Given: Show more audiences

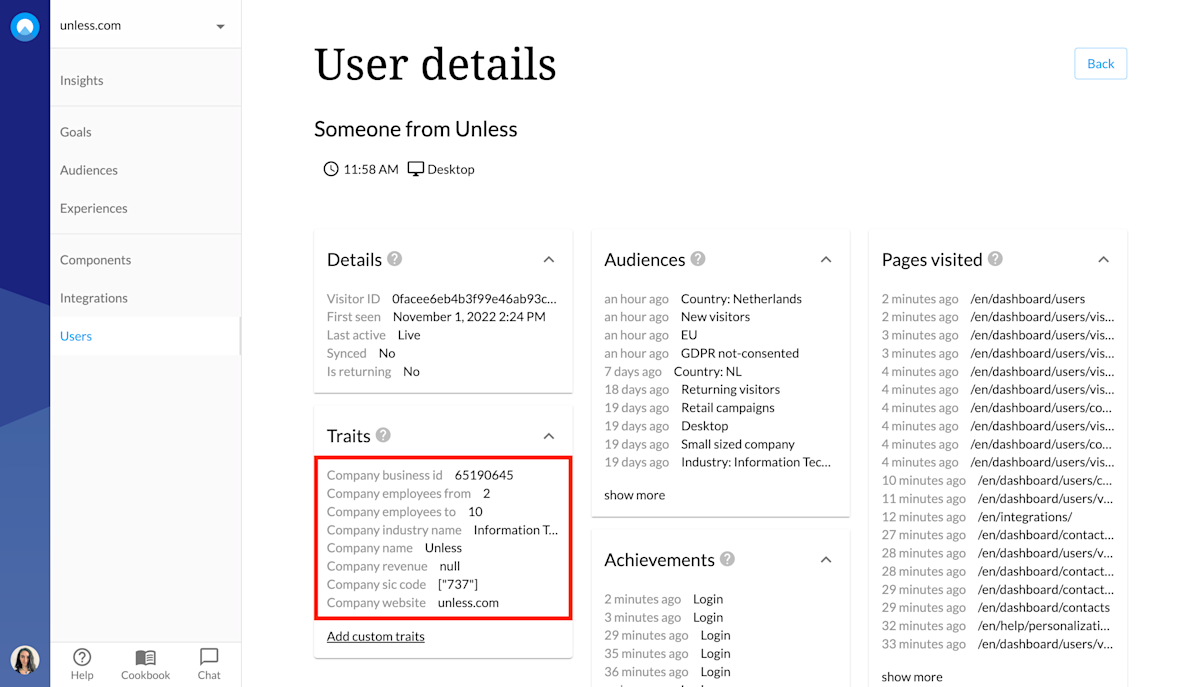Looking at the screenshot, I should pos(634,495).
